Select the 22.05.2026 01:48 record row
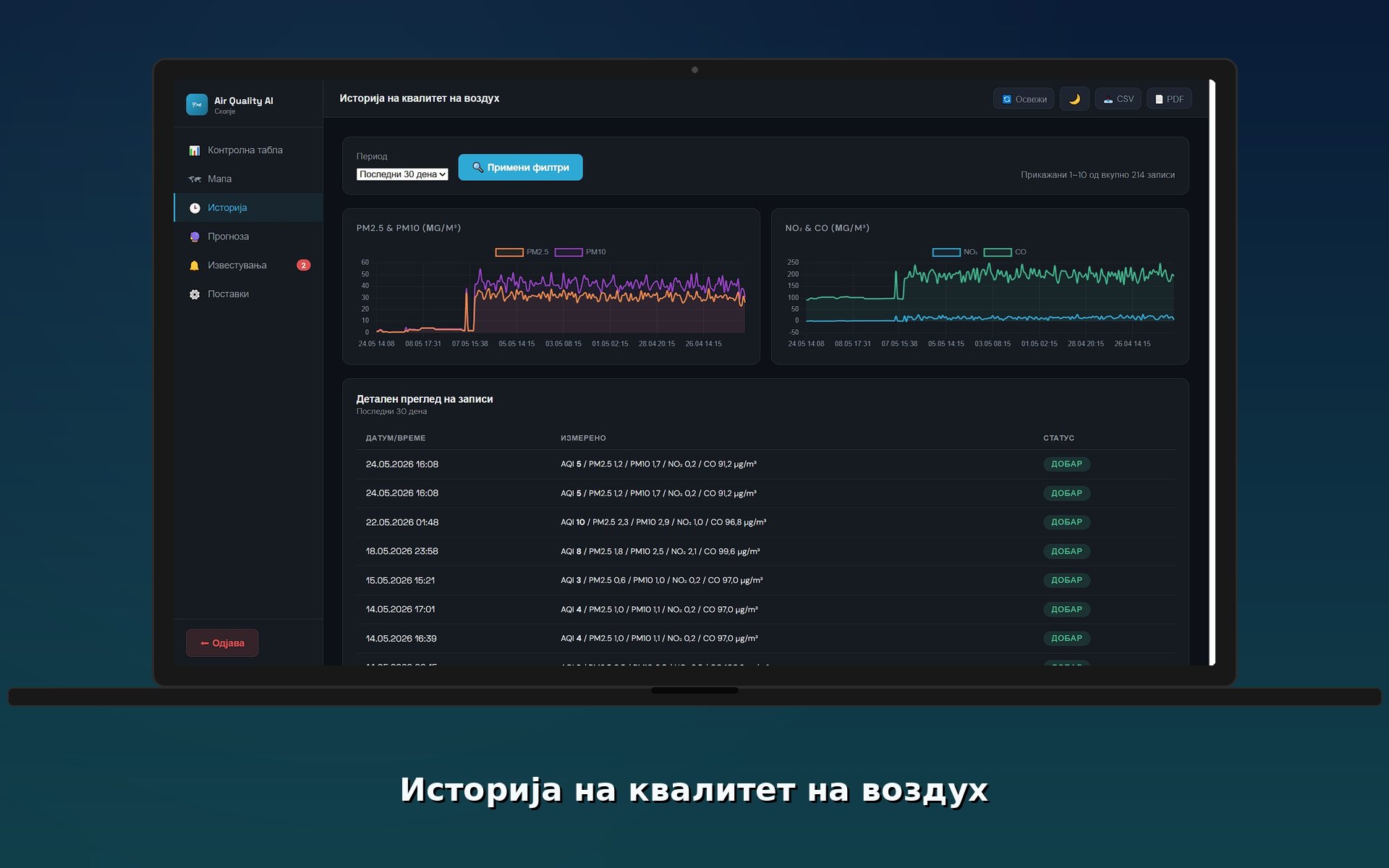Image resolution: width=1389 pixels, height=868 pixels. coord(765,522)
